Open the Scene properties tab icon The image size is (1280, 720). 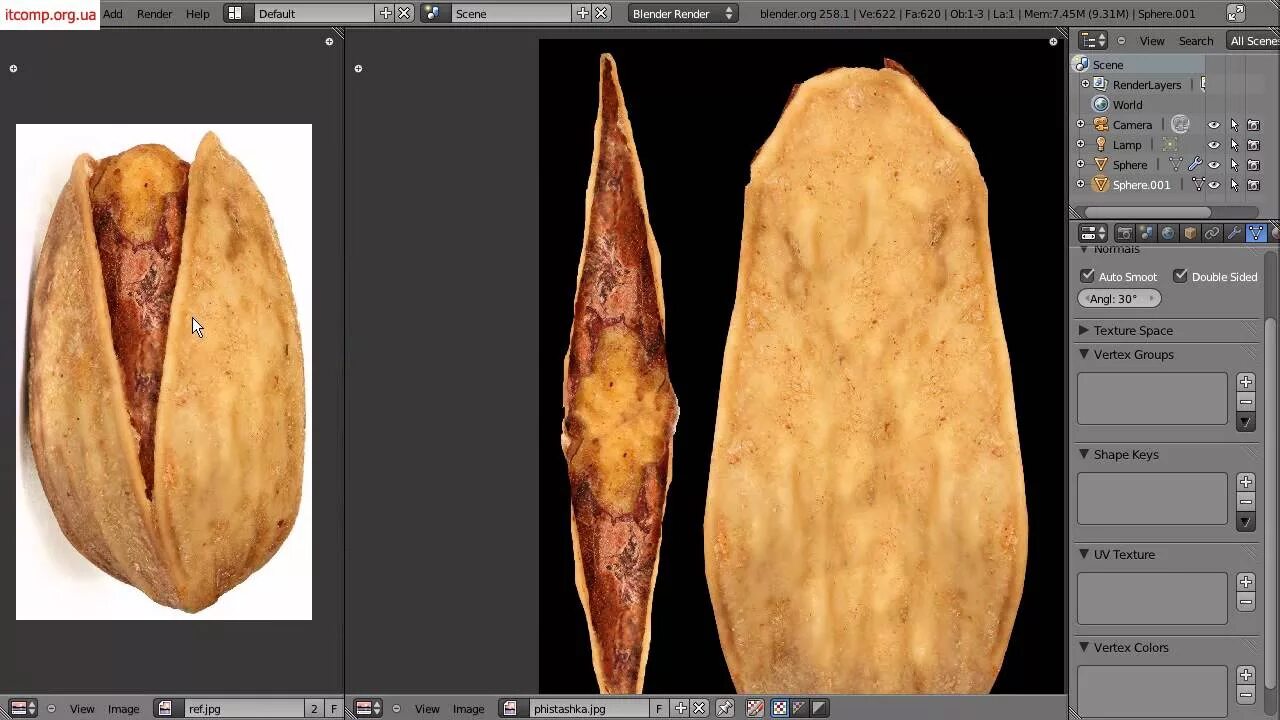1146,233
